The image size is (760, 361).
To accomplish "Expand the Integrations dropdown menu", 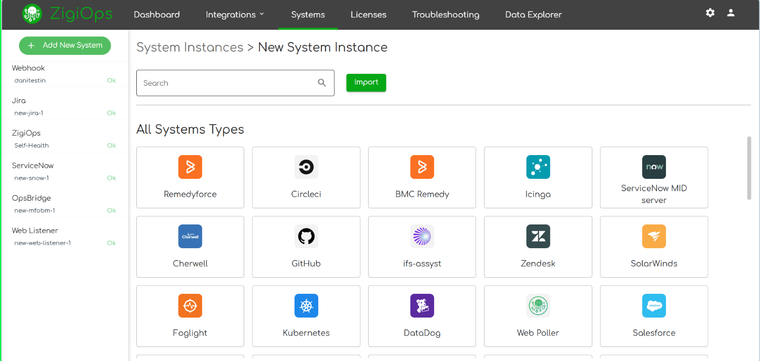I will click(x=235, y=15).
